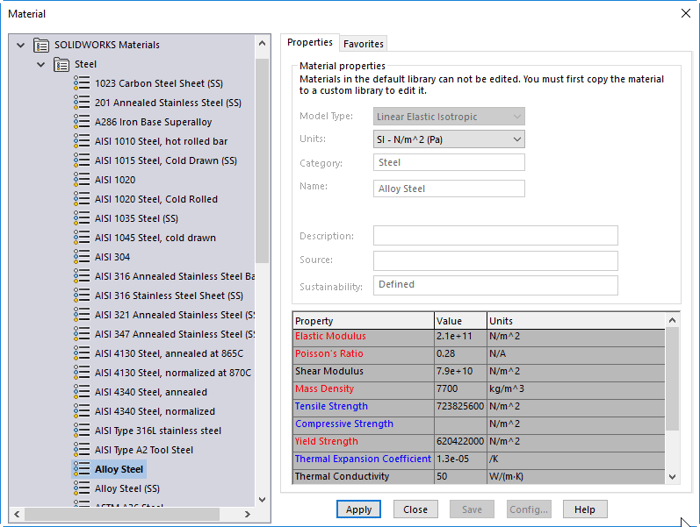Click the Tensile Strength value 723825600

pos(460,406)
